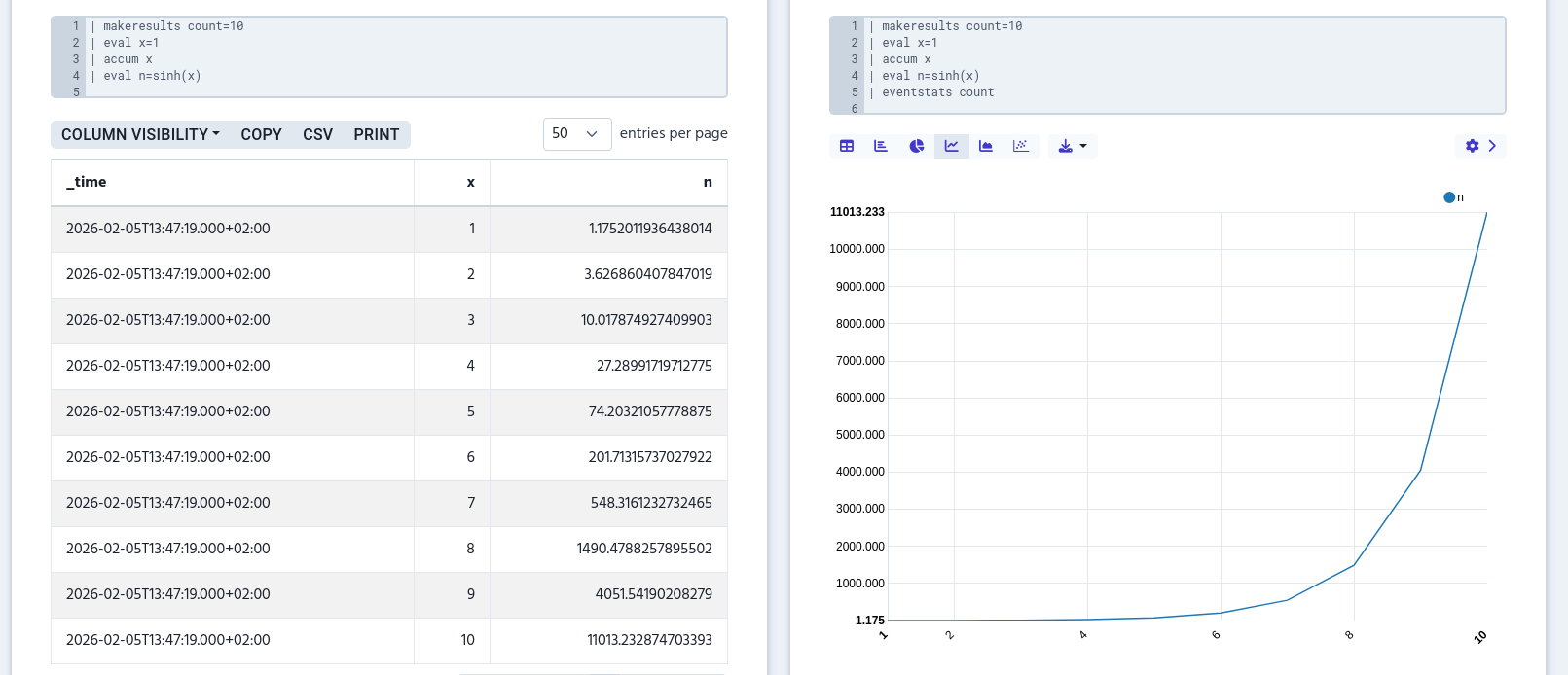The width and height of the screenshot is (1568, 675).
Task: Select the bar chart view icon
Action: tap(881, 146)
